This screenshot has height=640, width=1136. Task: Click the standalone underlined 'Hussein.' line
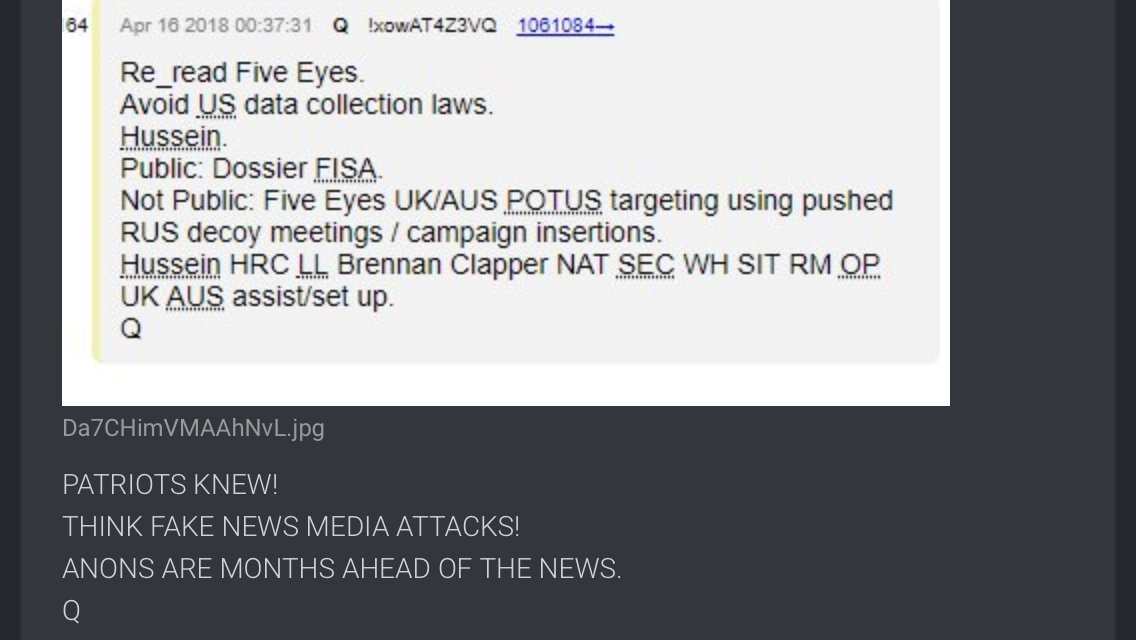(x=173, y=137)
